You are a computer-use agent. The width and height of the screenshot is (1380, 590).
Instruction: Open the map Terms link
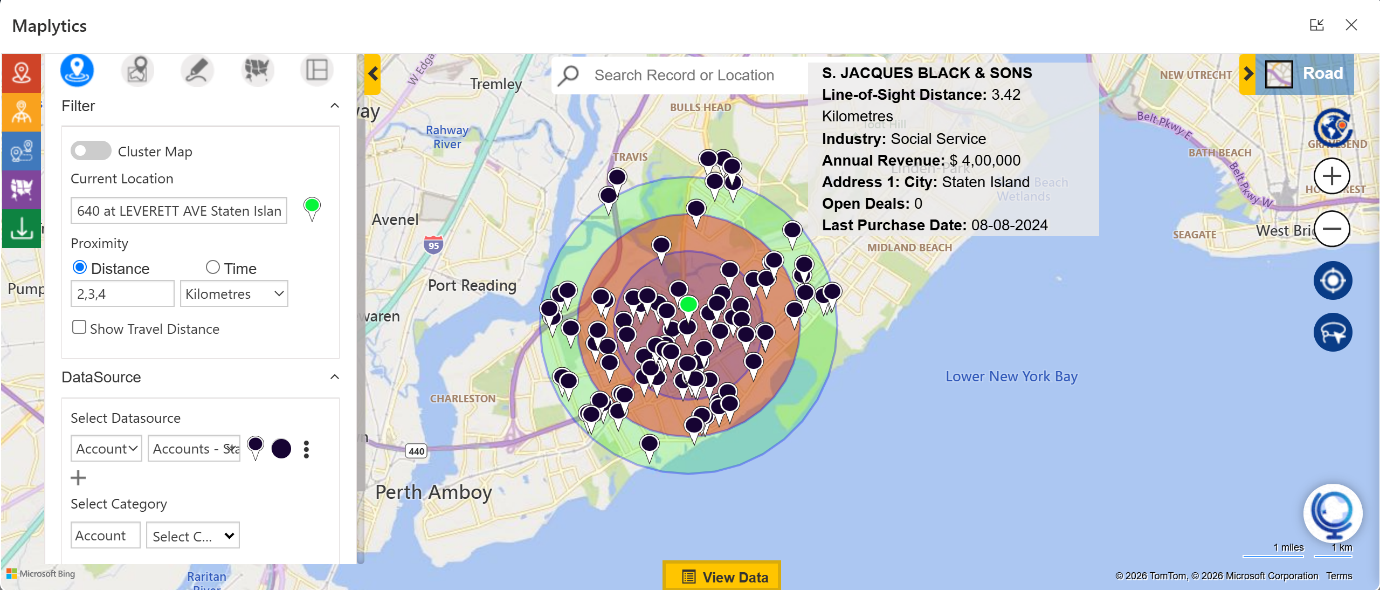click(x=1339, y=576)
